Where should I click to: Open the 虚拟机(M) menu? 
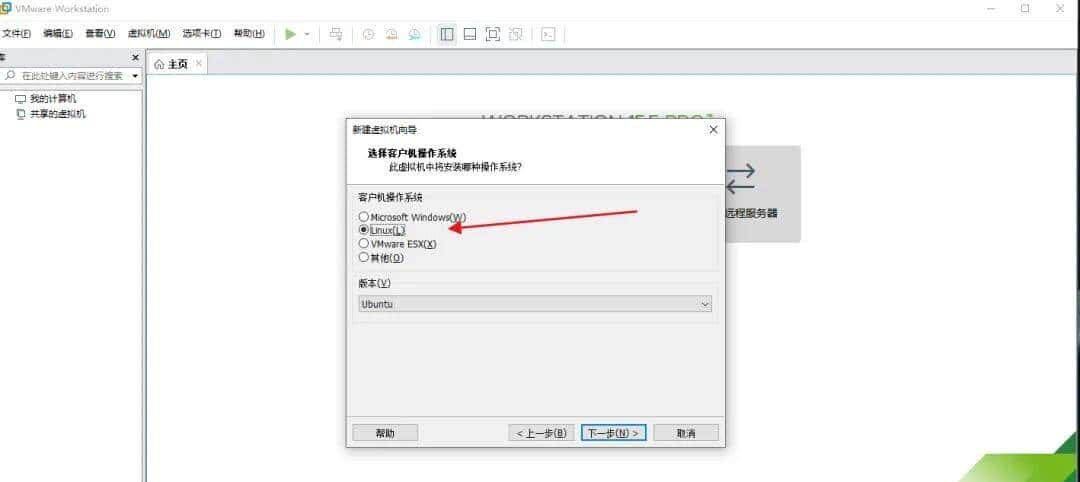point(149,33)
